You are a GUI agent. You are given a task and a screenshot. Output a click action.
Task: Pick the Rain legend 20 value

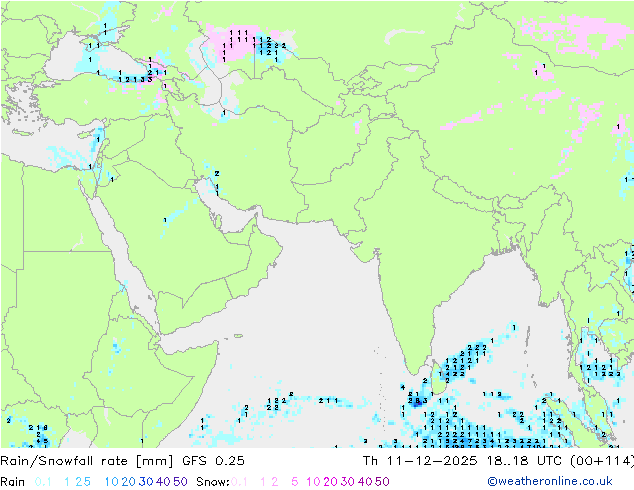point(129,482)
